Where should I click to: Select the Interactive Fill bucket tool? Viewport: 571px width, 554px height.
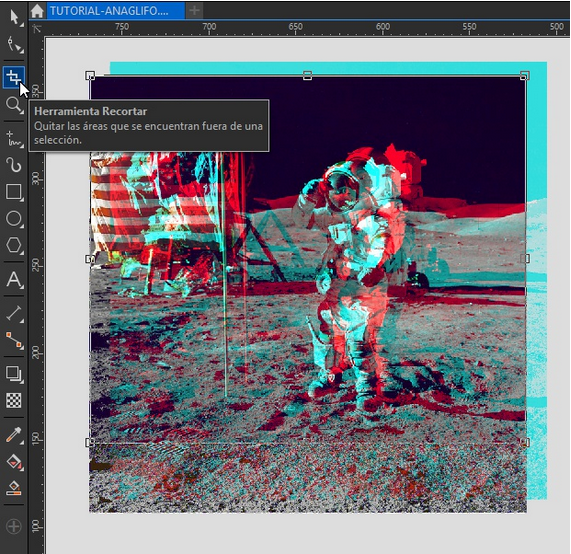(x=14, y=462)
